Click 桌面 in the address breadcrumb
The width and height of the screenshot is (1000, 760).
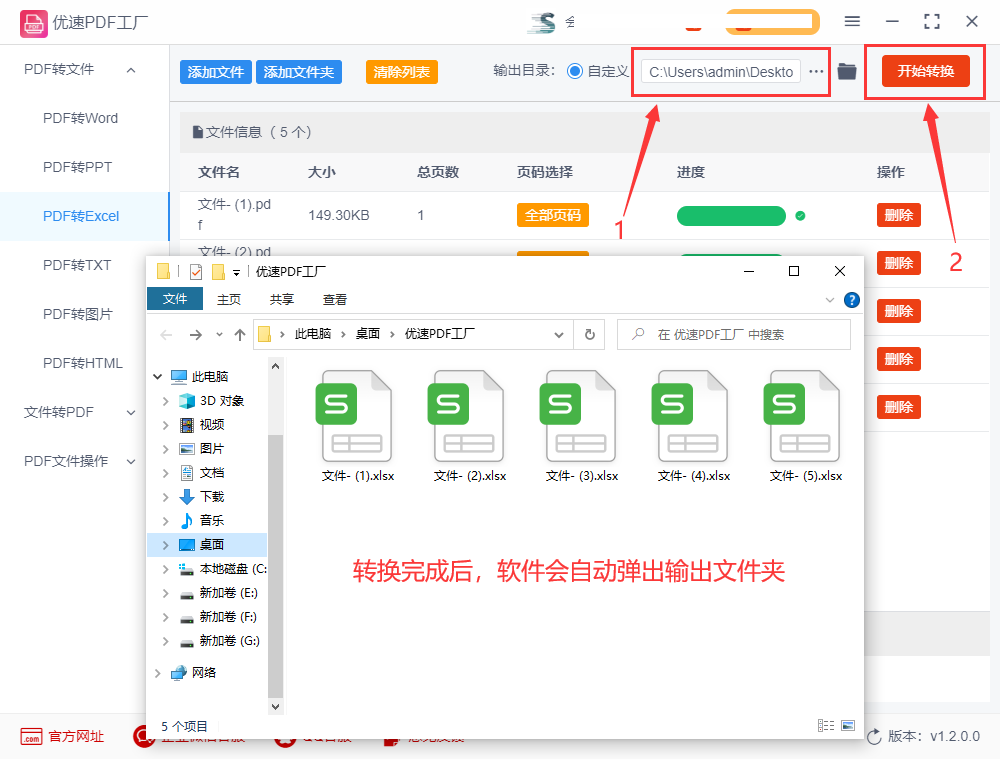coord(368,333)
